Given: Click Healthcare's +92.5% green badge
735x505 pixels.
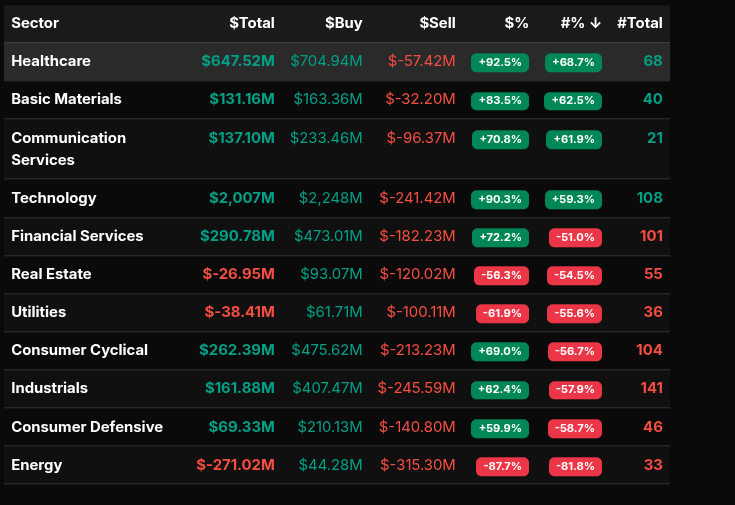Looking at the screenshot, I should tap(499, 62).
